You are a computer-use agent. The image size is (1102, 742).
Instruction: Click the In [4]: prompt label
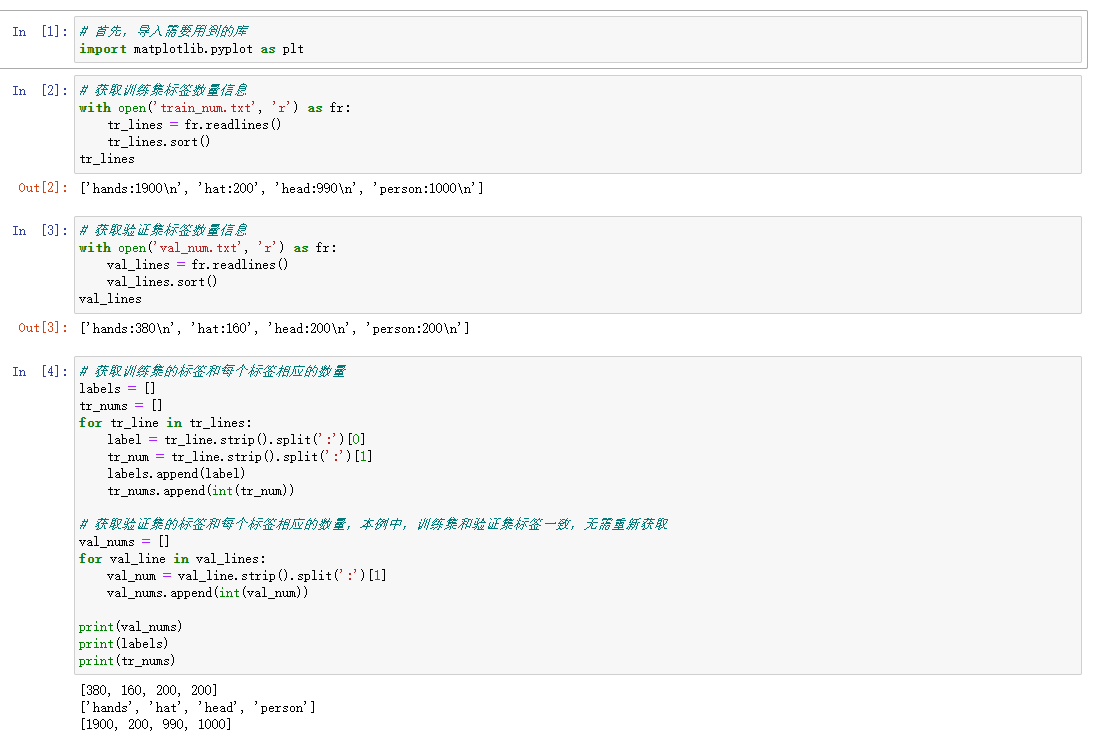(40, 372)
